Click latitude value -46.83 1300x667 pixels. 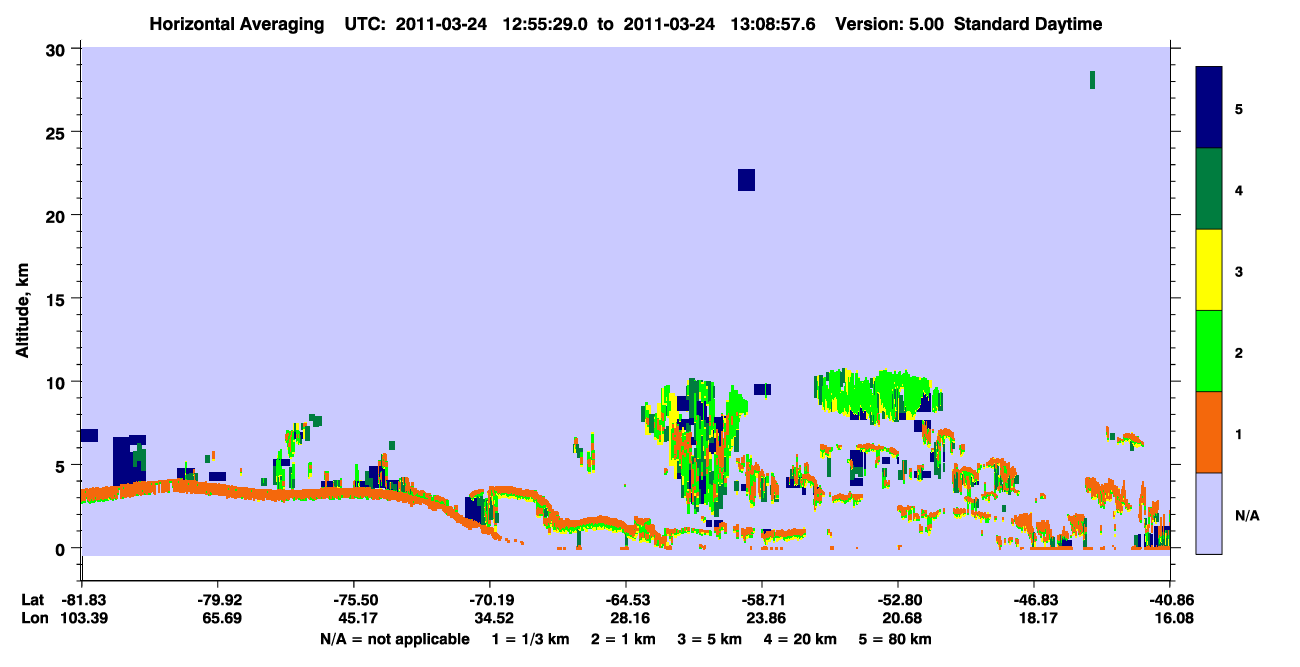[1034, 600]
